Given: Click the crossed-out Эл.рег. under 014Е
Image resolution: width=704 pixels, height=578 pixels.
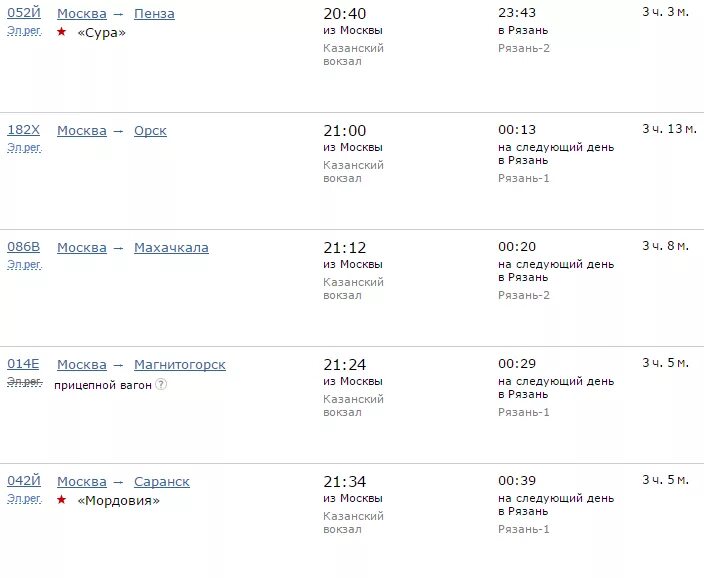Looking at the screenshot, I should [x=24, y=382].
